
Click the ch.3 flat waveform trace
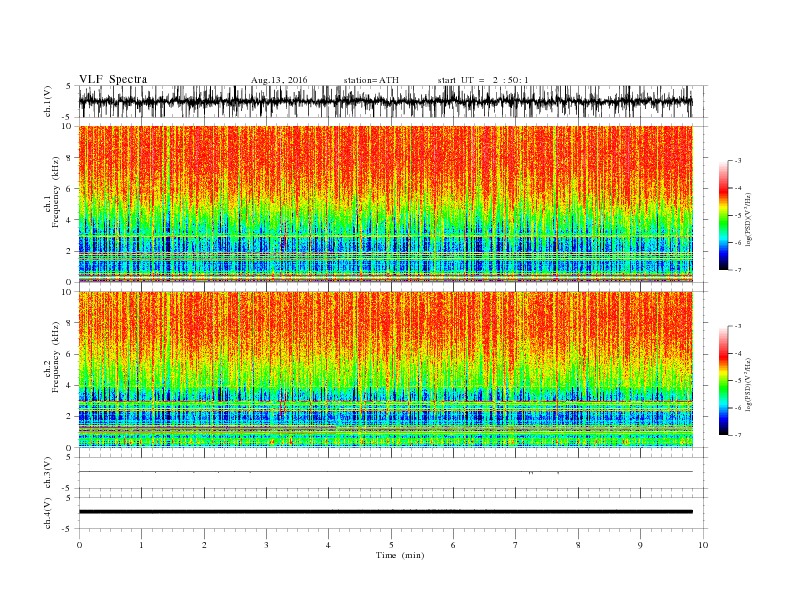pos(386,472)
